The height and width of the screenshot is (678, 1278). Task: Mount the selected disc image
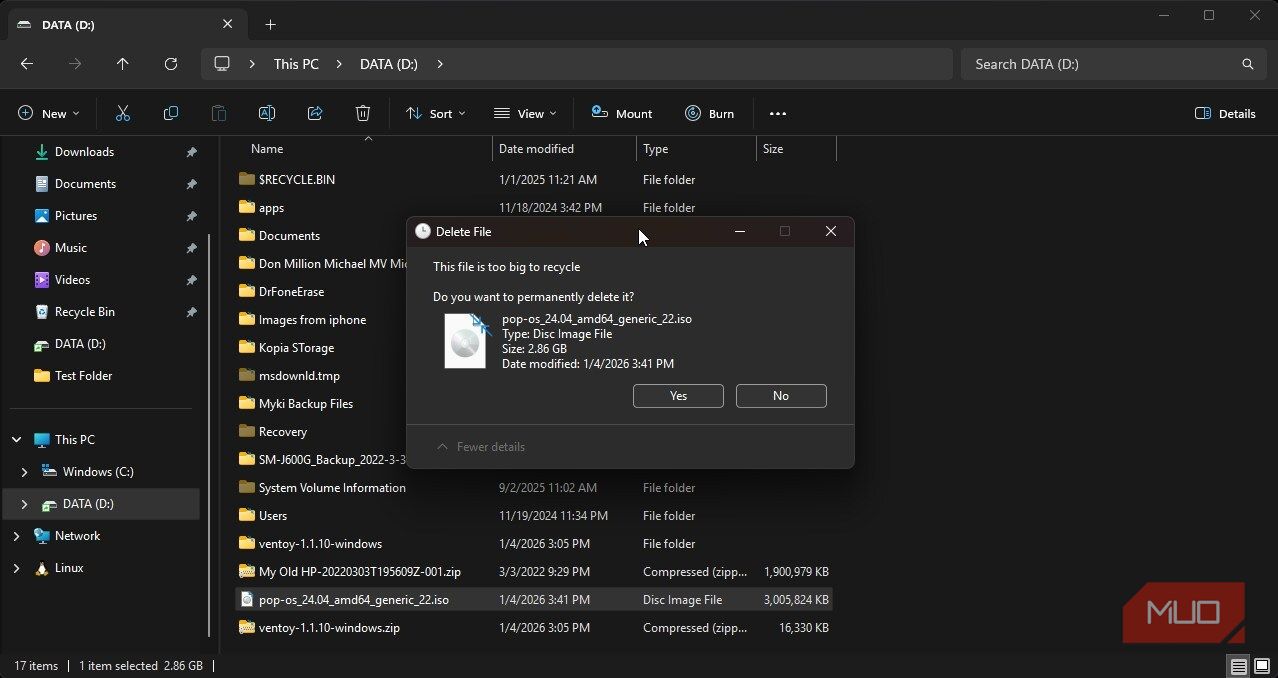coord(621,114)
